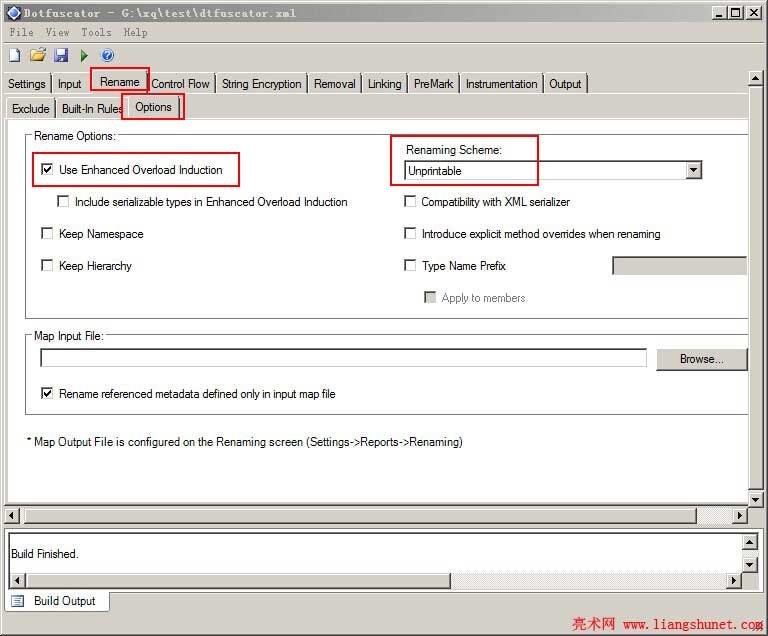Click the Build Output tab icon

tap(18, 601)
